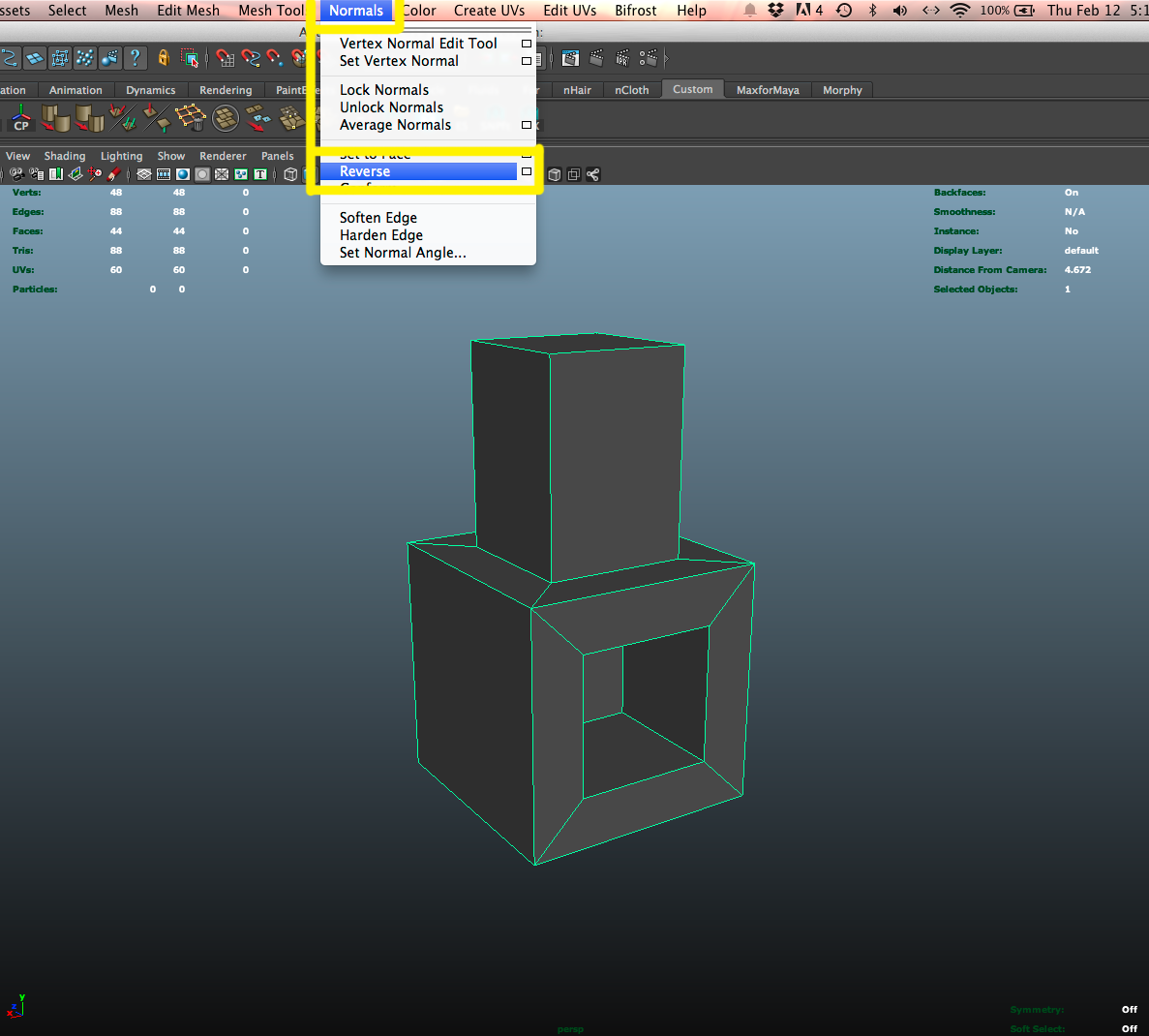Switch to the MaxforMaya shelf tab
1149x1036 pixels.
[x=768, y=90]
